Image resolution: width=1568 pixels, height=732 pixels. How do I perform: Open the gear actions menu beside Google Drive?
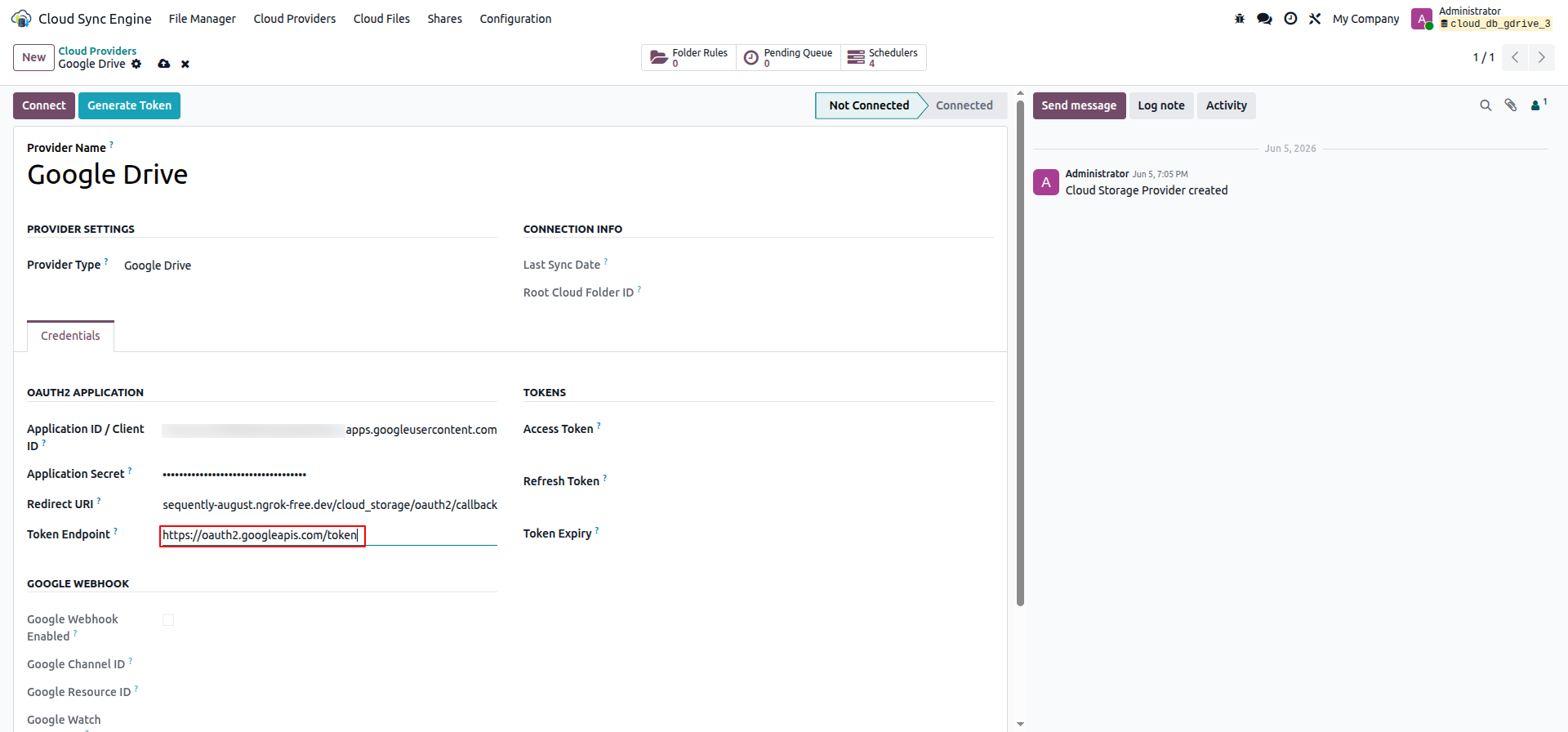[136, 64]
